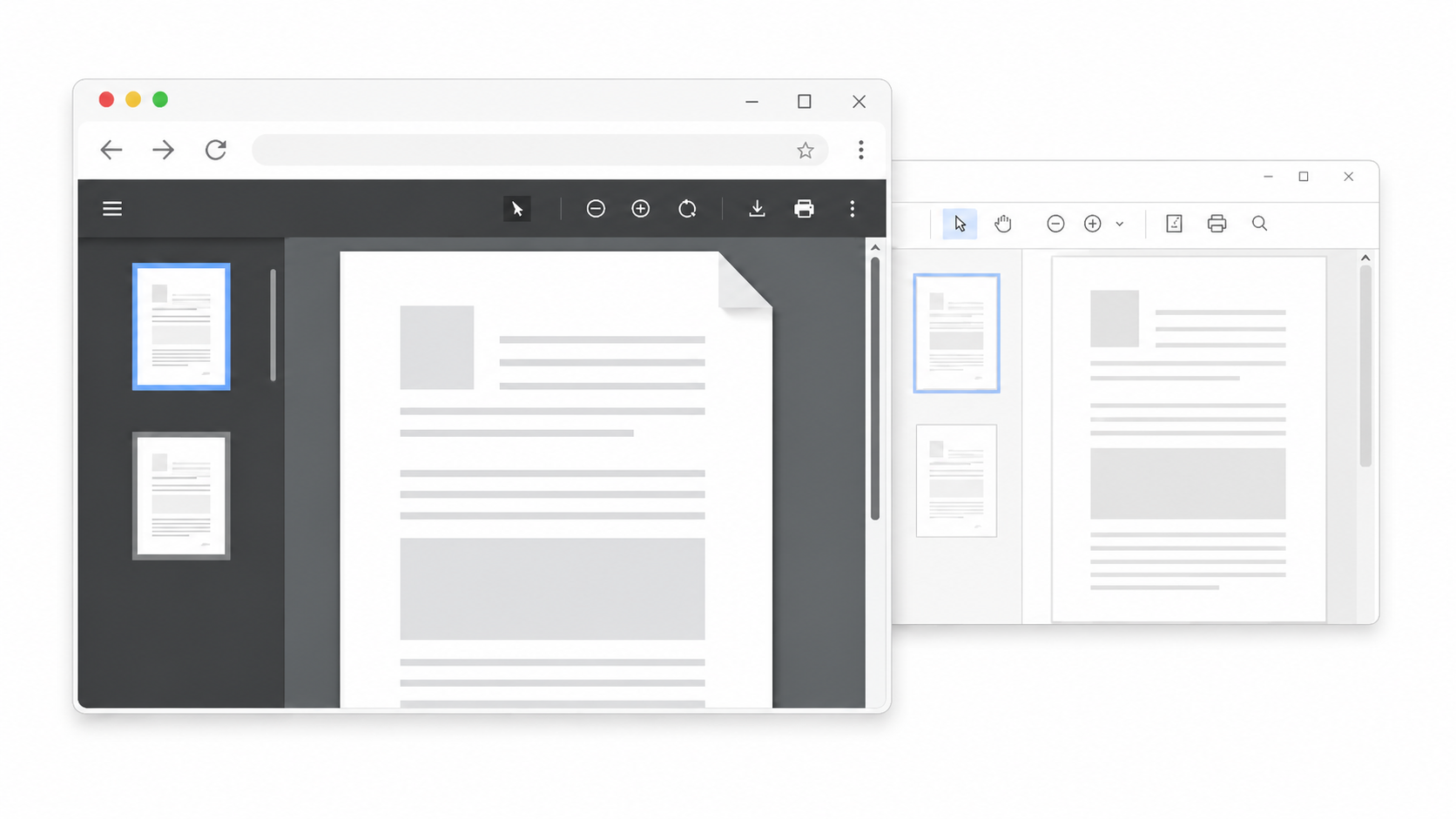Zoom in in the dark PDF viewer
The height and width of the screenshot is (819, 1456).
tap(641, 209)
